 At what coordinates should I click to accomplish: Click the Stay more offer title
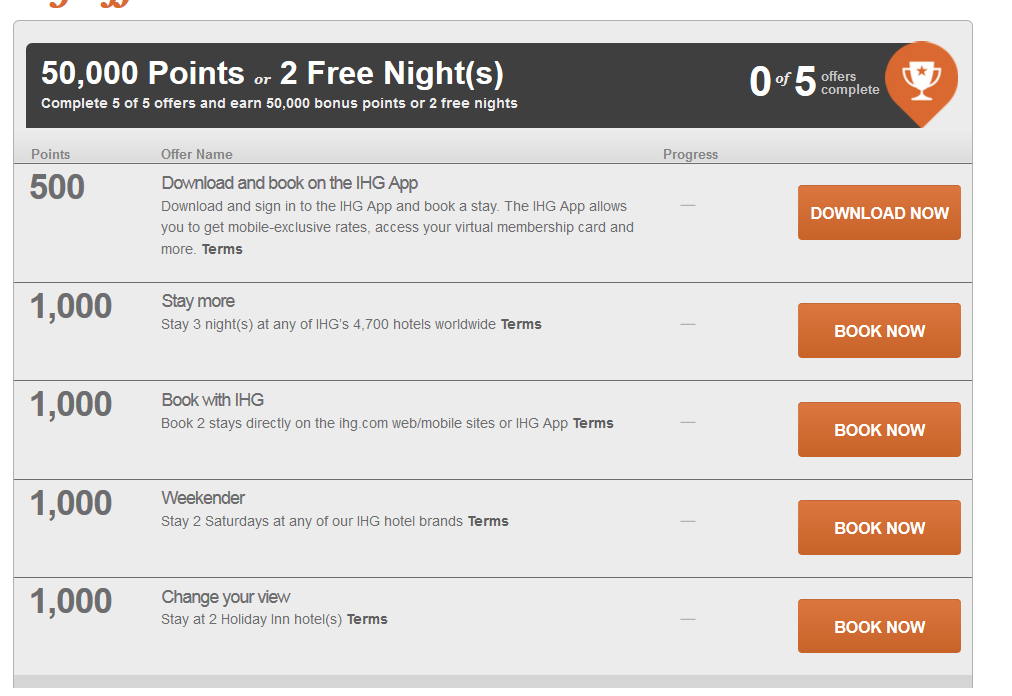coord(198,302)
